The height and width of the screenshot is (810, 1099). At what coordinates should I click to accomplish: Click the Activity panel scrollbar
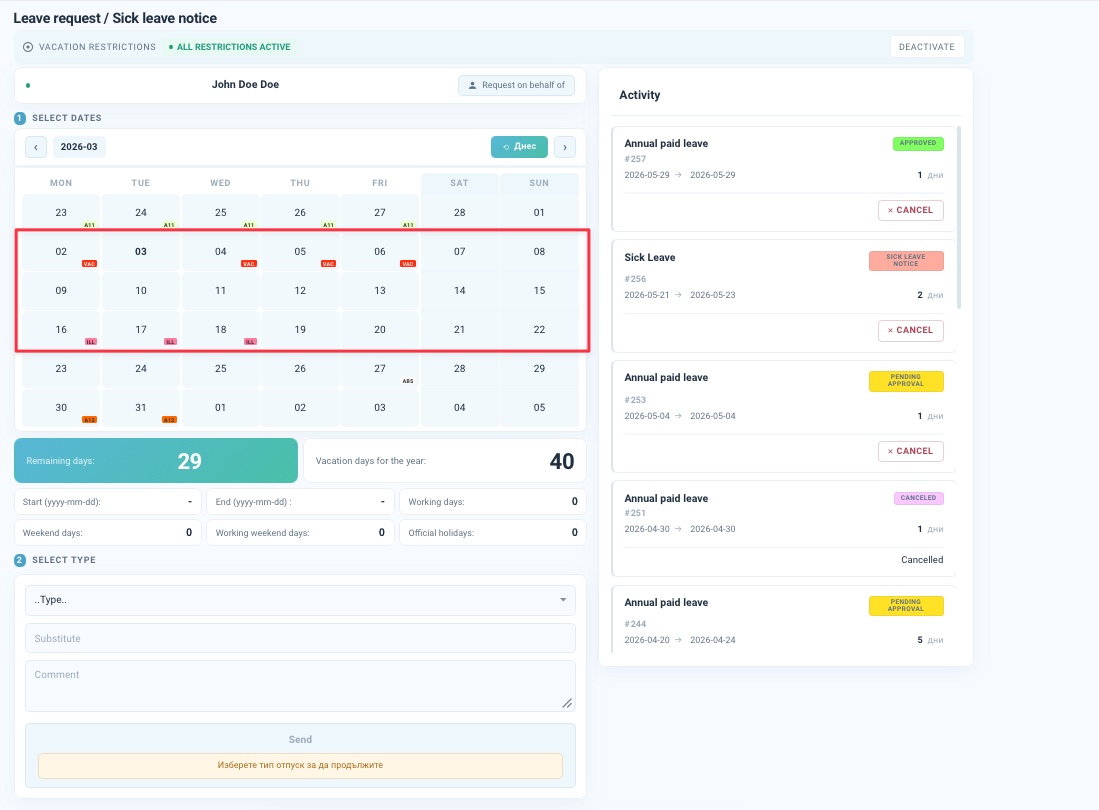pos(959,217)
